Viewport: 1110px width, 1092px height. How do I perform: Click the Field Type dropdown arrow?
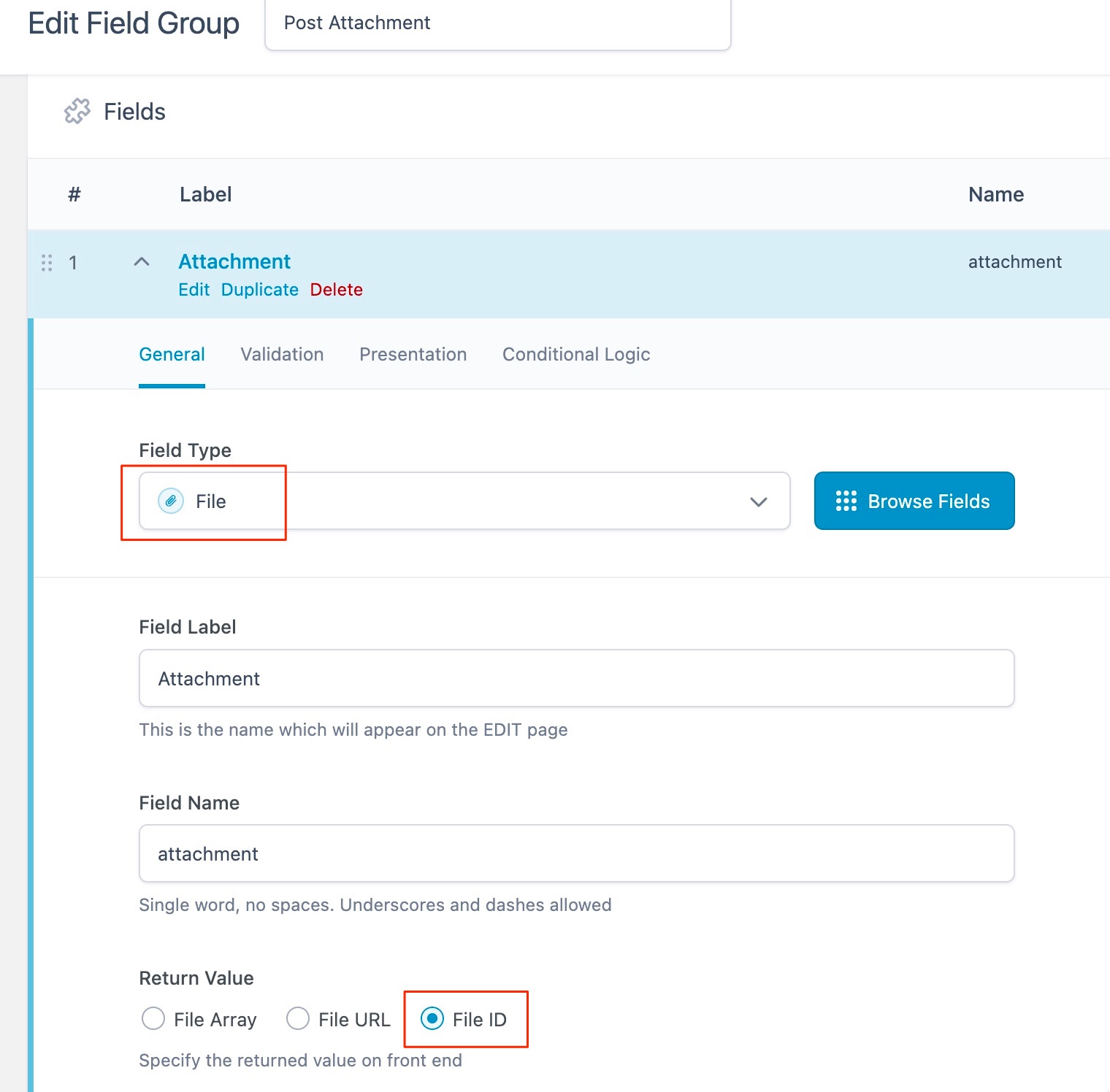pyautogui.click(x=759, y=502)
